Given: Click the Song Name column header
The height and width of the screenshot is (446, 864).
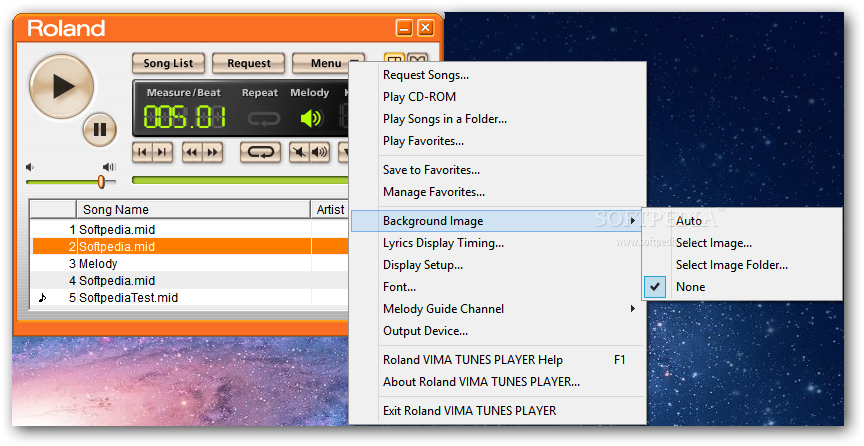Looking at the screenshot, I should 193,209.
